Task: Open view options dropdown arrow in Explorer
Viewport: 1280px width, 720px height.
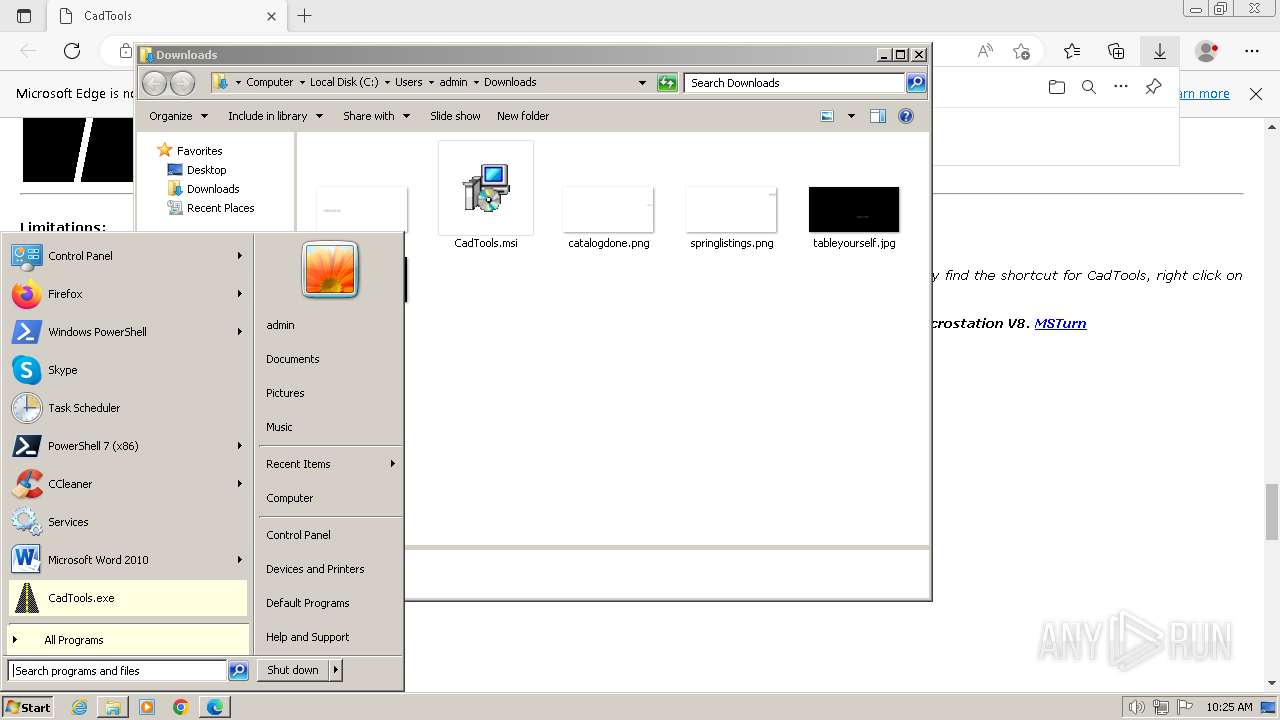Action: pyautogui.click(x=851, y=116)
